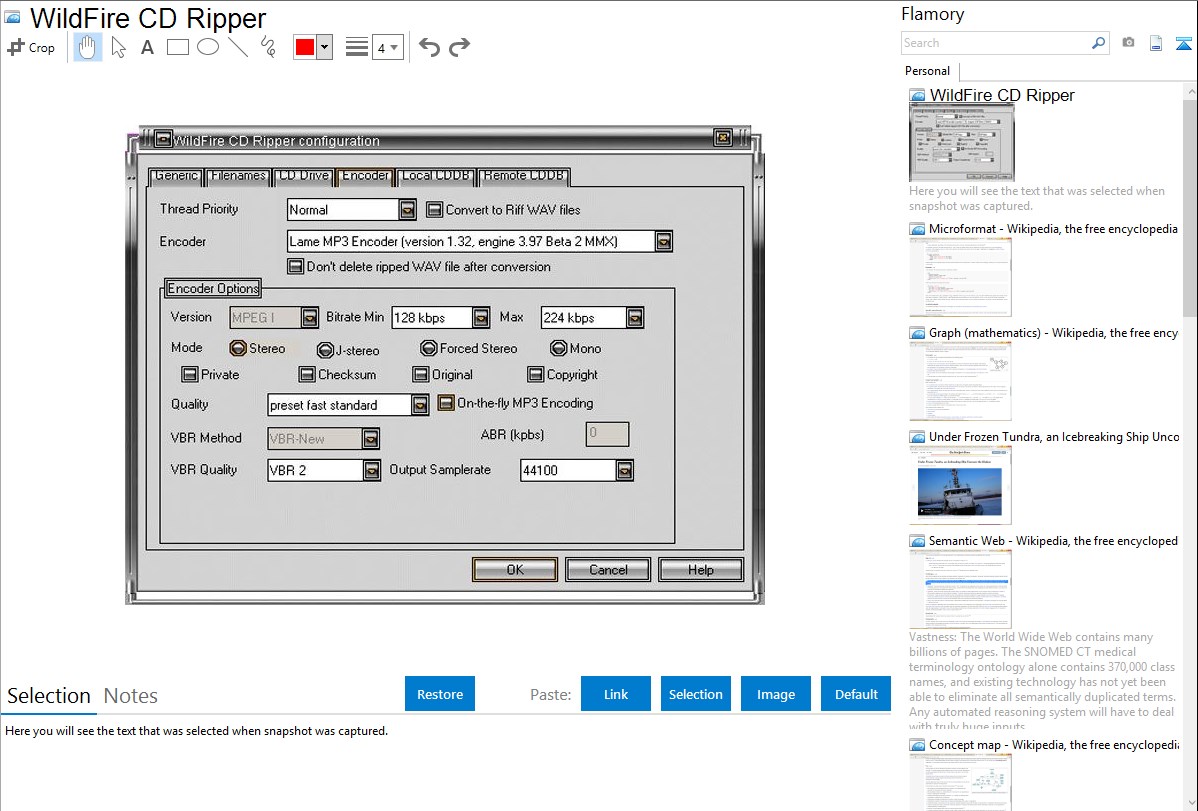This screenshot has height=811, width=1198.
Task: Select the Encoder tab
Action: pos(365,176)
